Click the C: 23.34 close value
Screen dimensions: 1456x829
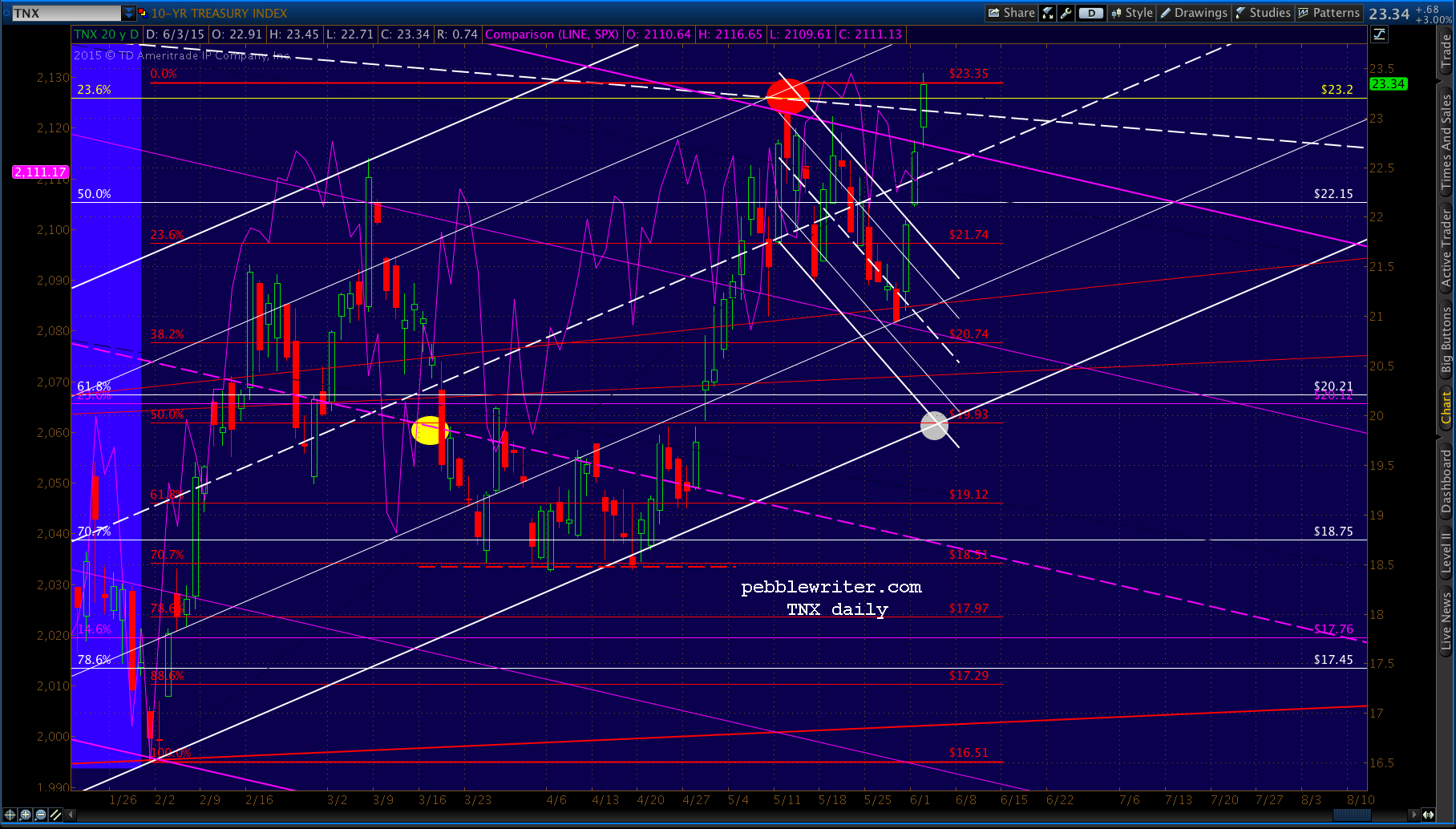coord(406,34)
